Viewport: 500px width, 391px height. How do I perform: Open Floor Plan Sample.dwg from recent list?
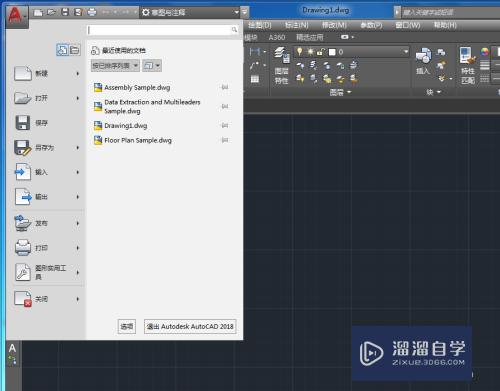coord(138,140)
